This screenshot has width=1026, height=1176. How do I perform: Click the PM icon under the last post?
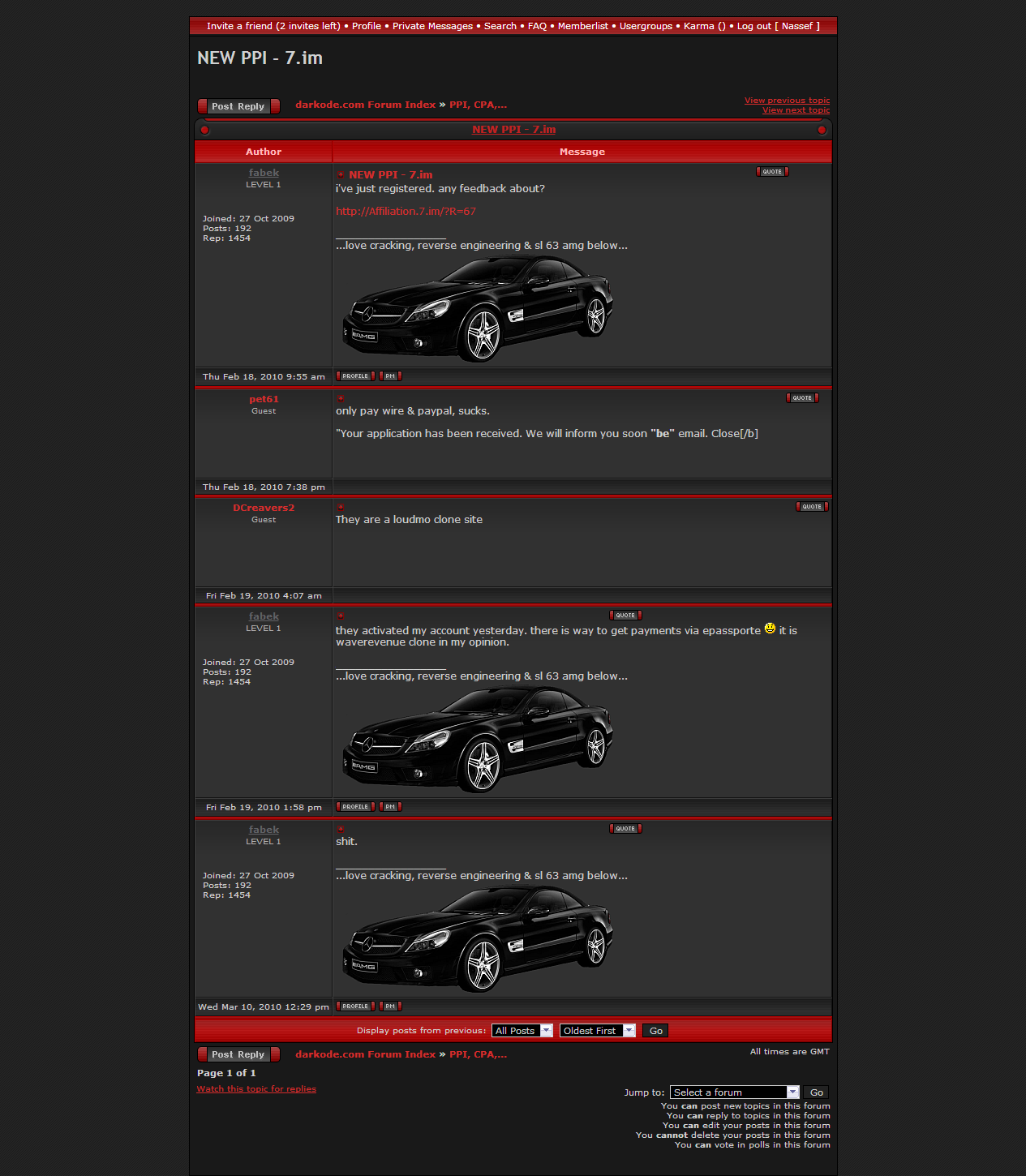pos(390,1006)
